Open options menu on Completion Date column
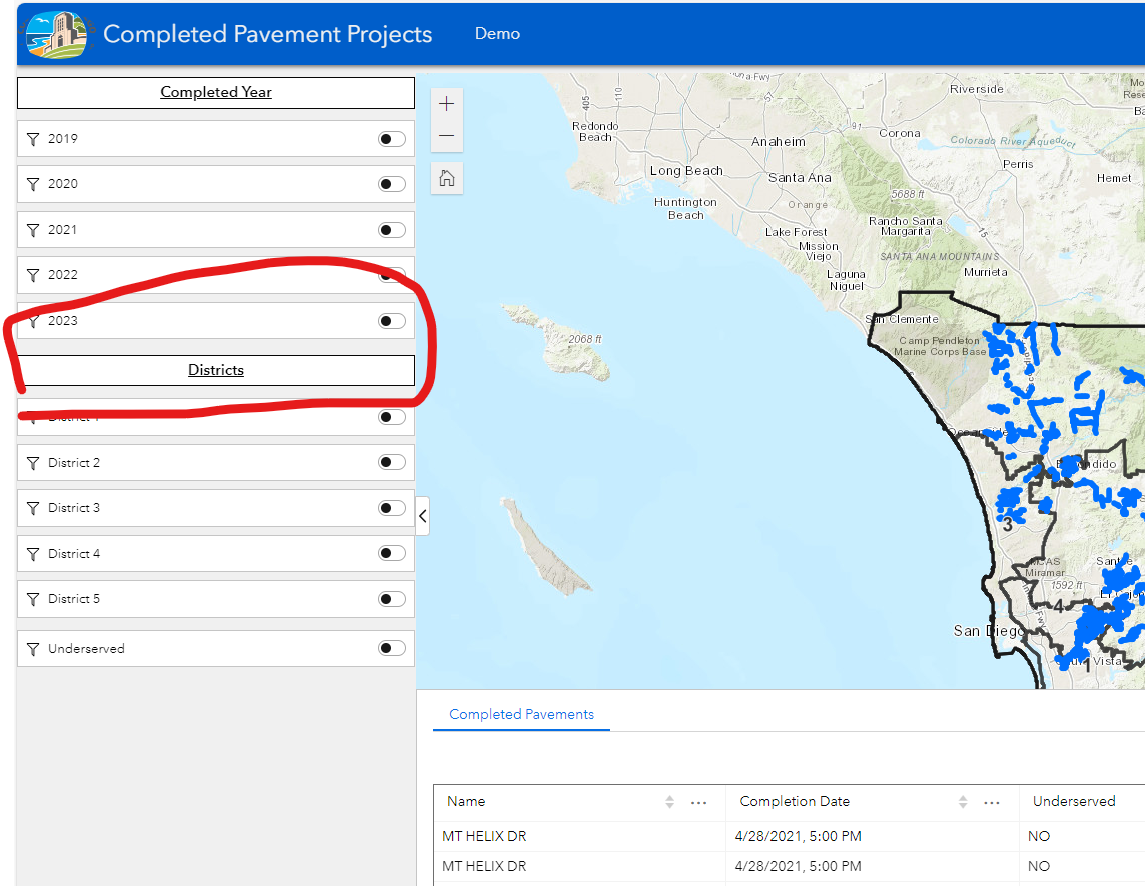Image resolution: width=1145 pixels, height=886 pixels. point(992,801)
